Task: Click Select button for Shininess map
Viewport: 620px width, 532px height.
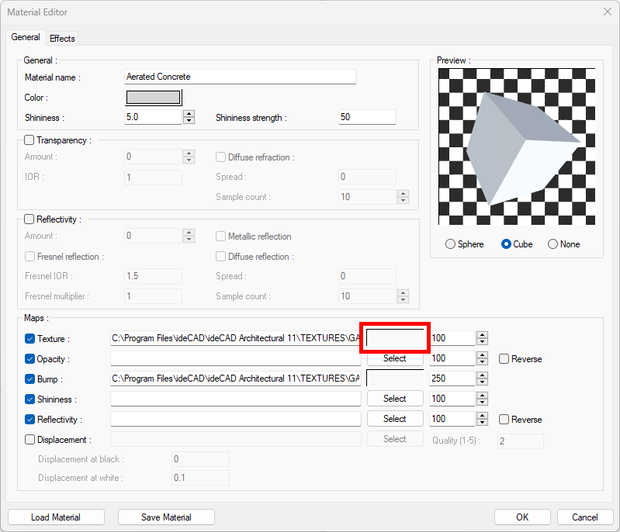Action: (x=394, y=399)
